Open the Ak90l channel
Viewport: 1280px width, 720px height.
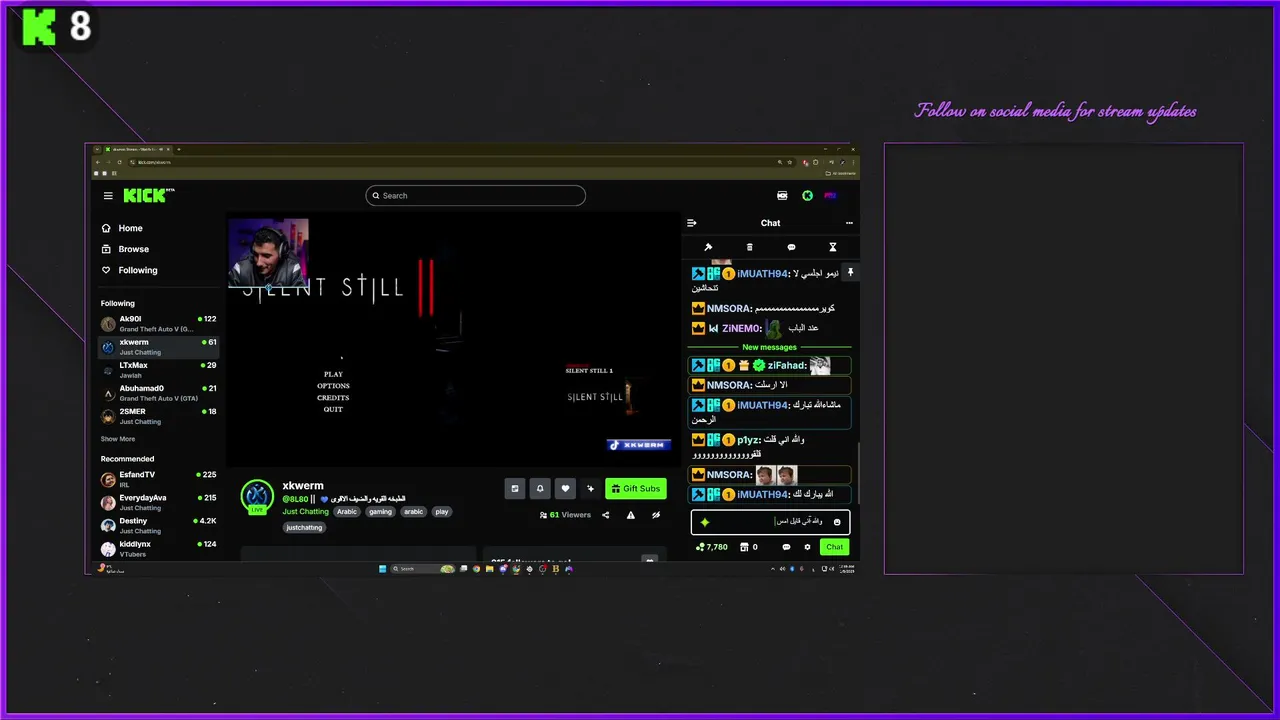158,323
